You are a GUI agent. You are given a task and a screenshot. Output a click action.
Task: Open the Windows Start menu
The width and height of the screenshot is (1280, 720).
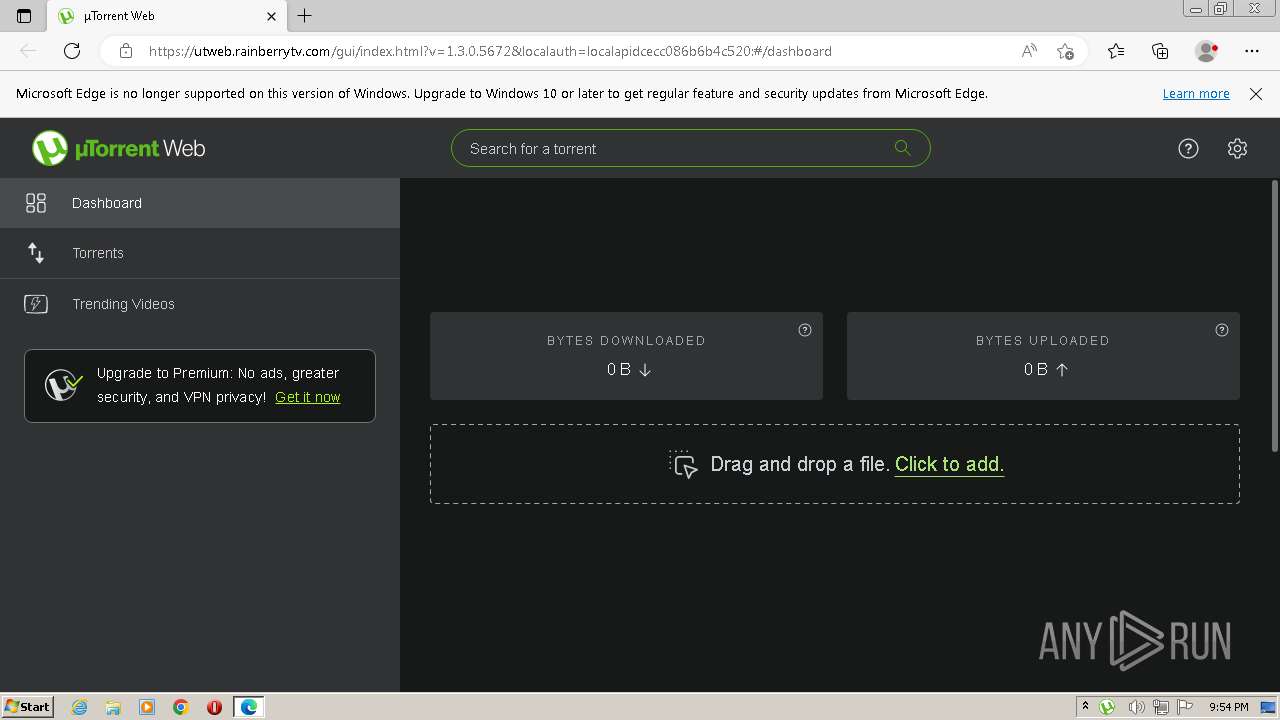coord(28,706)
